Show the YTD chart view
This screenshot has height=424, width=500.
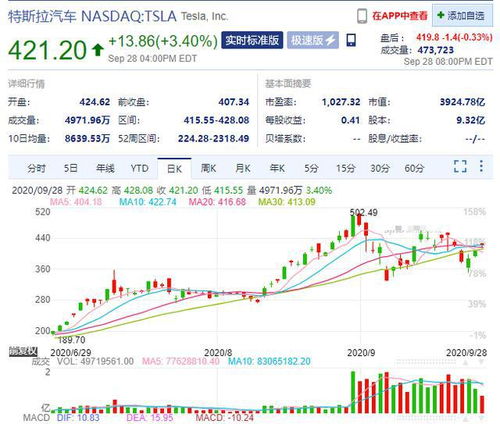coord(139,168)
